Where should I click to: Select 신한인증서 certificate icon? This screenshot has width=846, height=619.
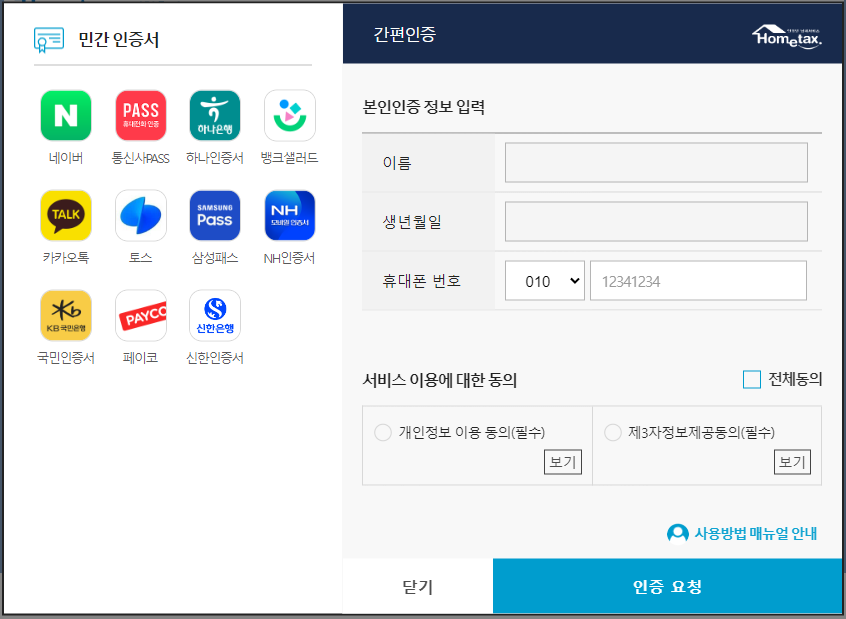[x=216, y=314]
